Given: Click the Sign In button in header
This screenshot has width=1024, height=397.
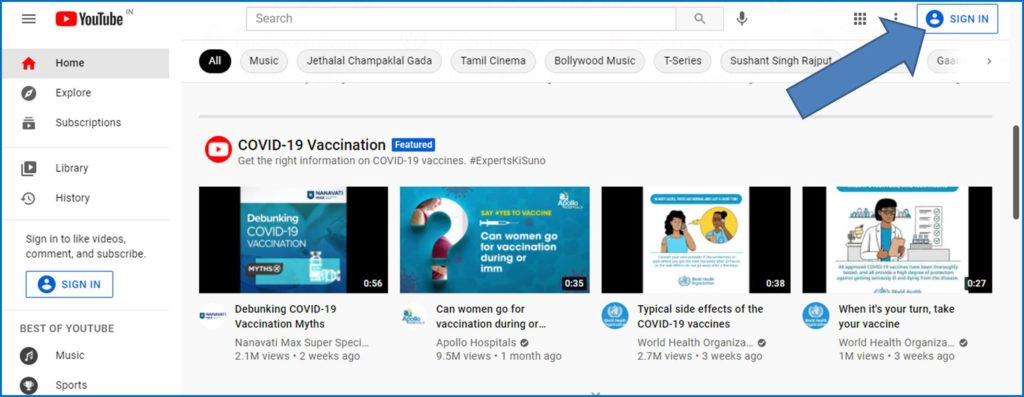Looking at the screenshot, I should (x=957, y=19).
